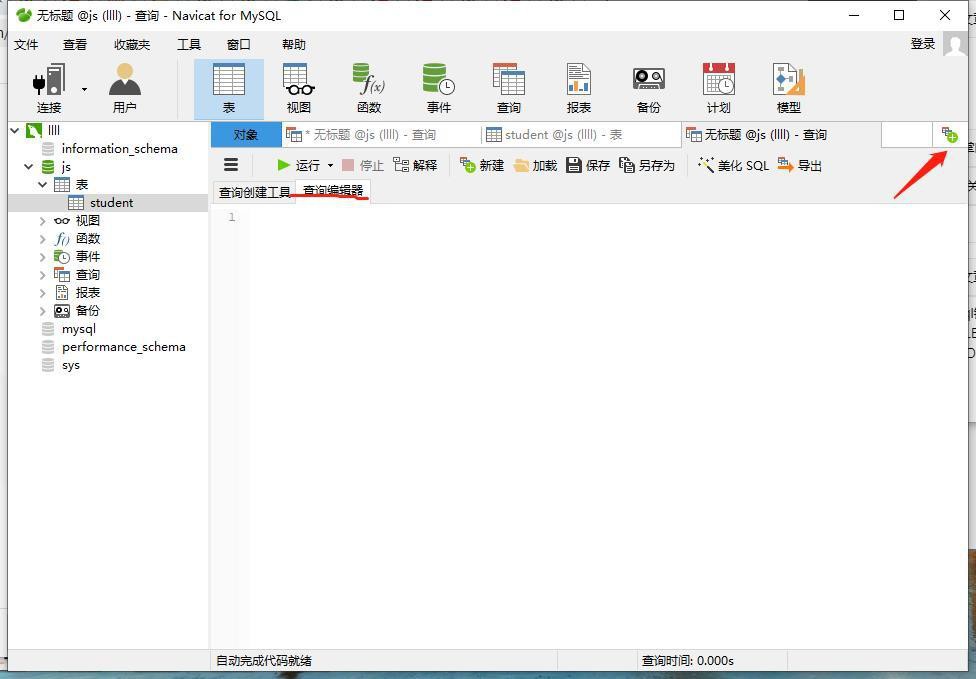
Task: Switch to '* 无标题 @js (llll) - 查询' tab
Action: click(x=381, y=134)
